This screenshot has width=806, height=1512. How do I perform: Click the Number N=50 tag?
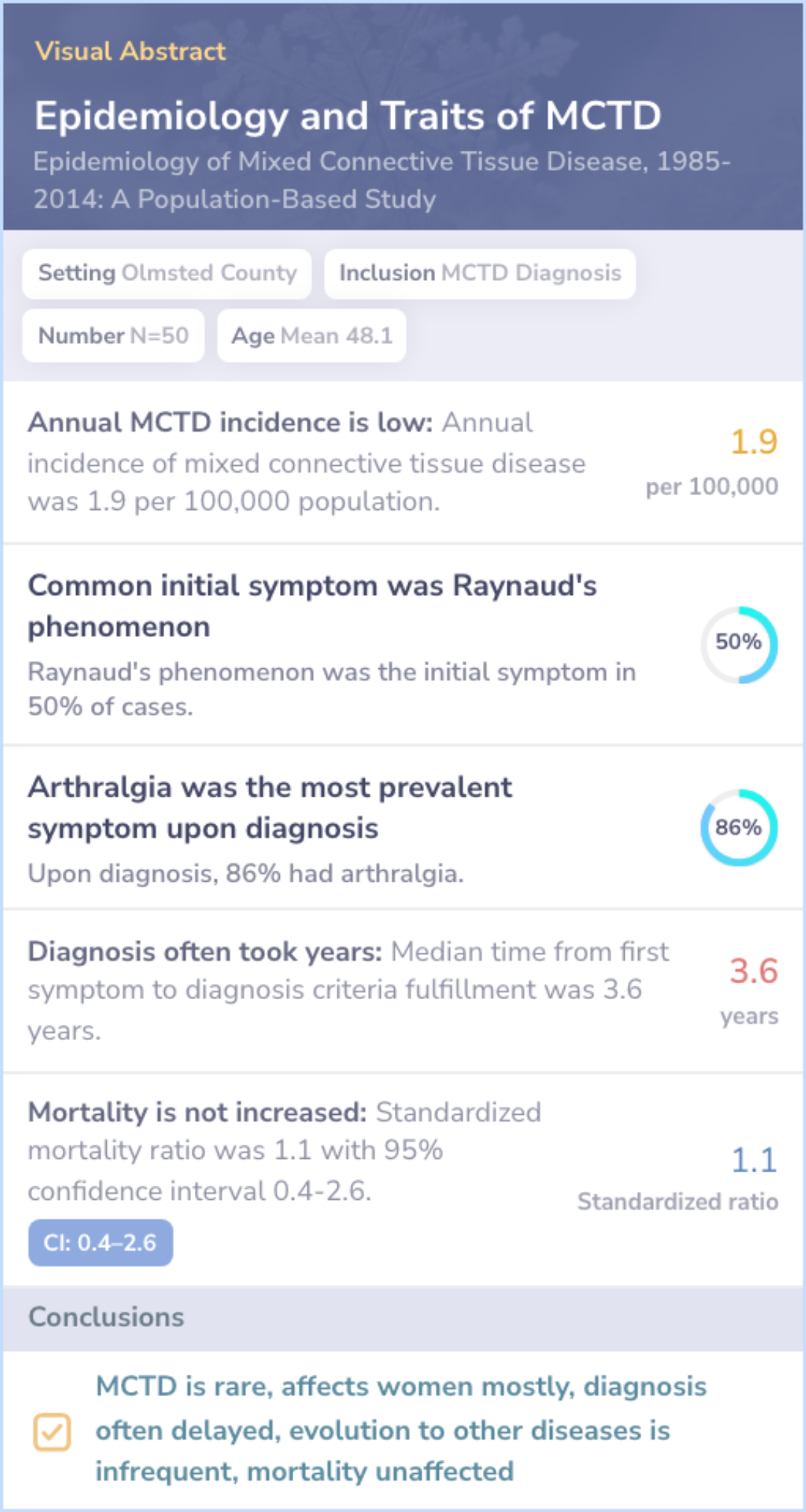pyautogui.click(x=113, y=336)
